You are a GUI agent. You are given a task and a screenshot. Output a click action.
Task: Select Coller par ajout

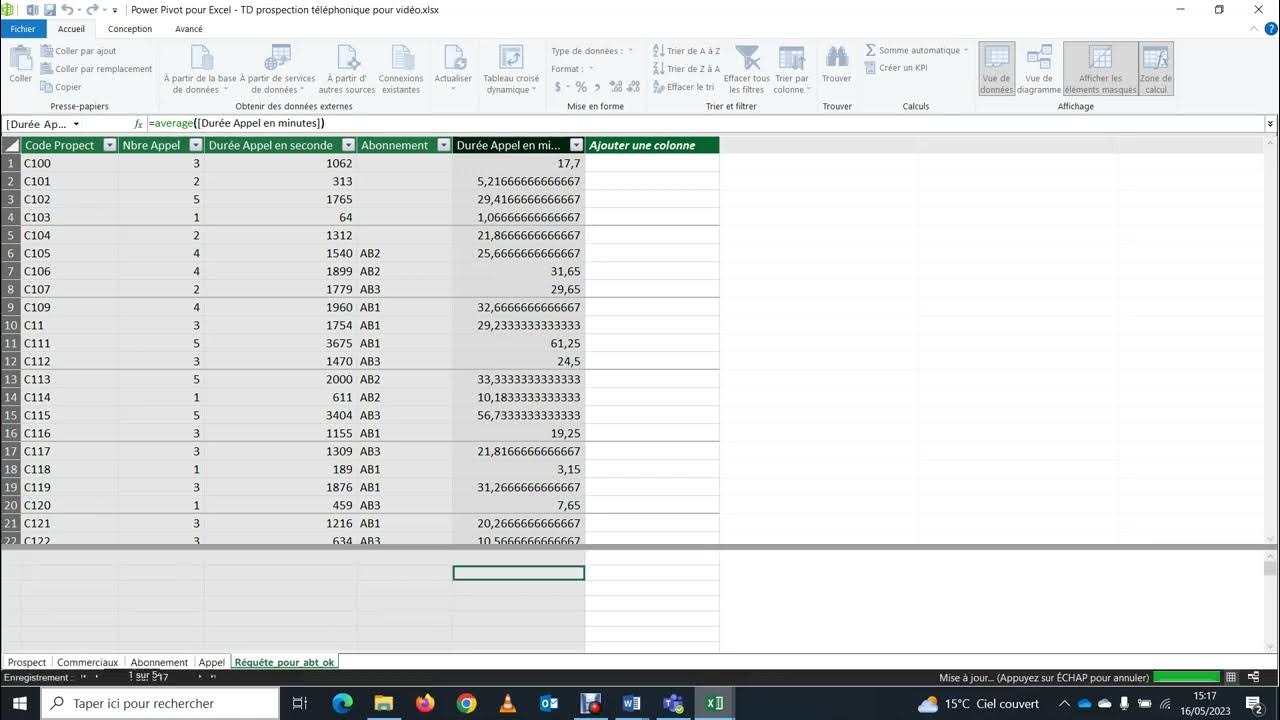coord(78,51)
